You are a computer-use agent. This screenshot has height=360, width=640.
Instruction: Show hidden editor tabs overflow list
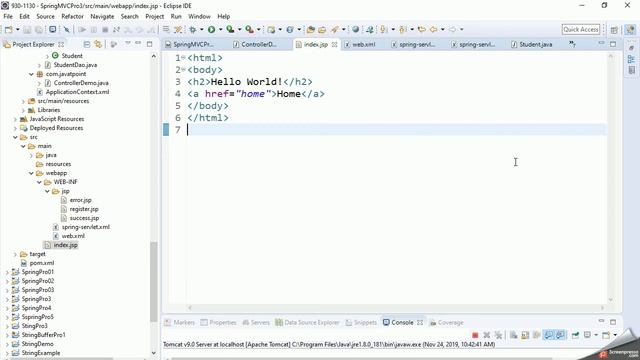click(572, 44)
